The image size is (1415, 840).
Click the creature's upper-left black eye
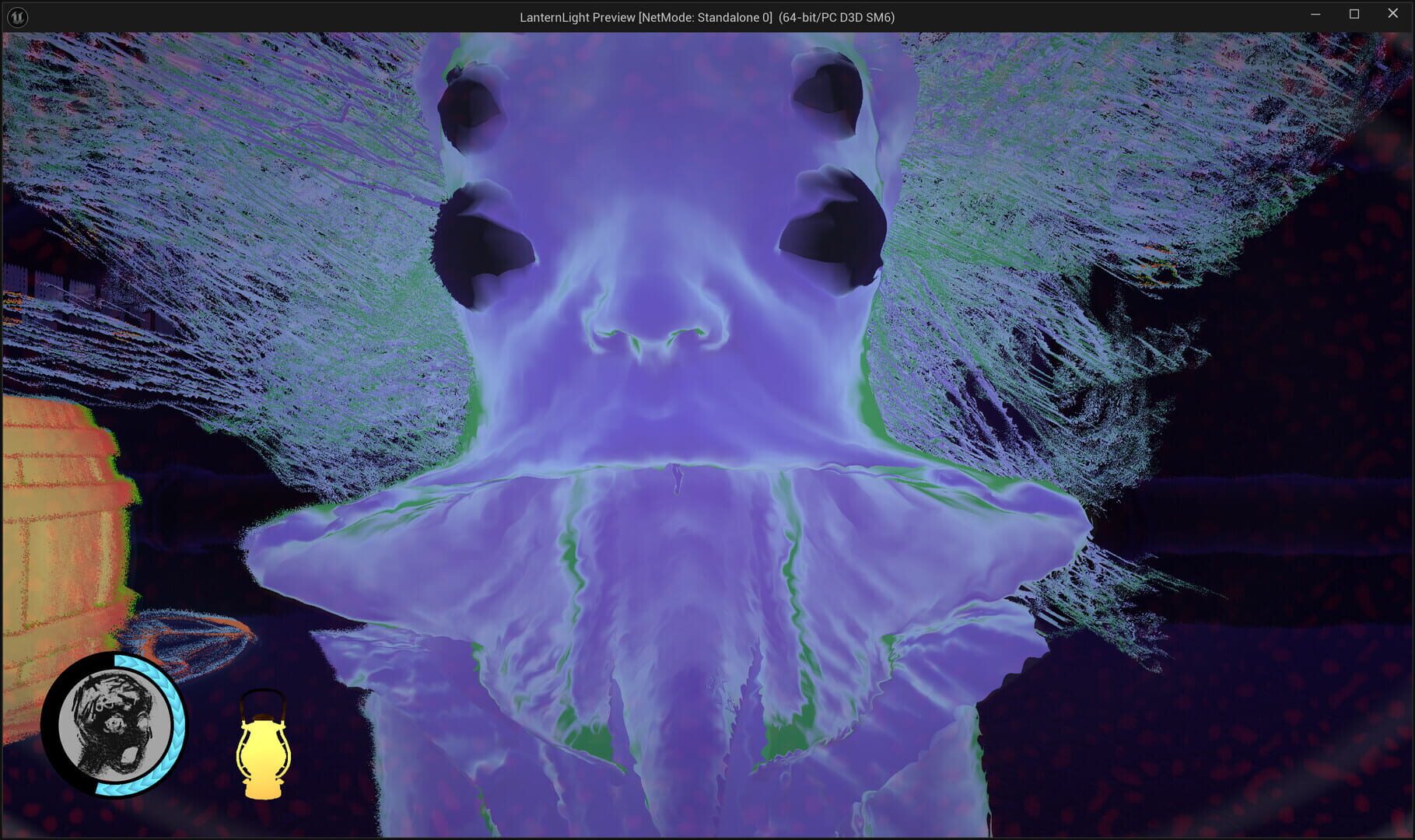[x=471, y=113]
